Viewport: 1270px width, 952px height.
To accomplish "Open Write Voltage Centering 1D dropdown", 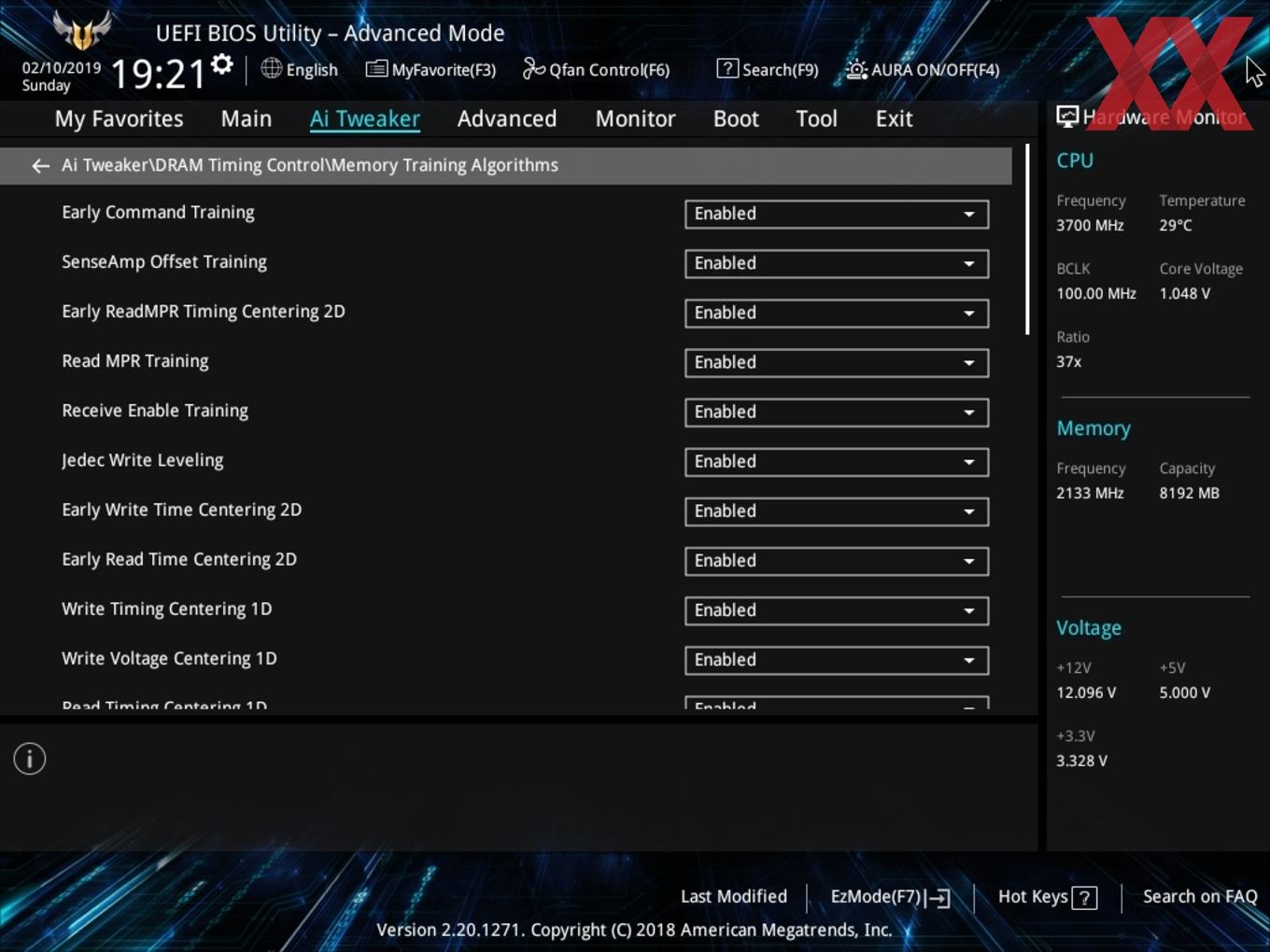I will (x=837, y=659).
